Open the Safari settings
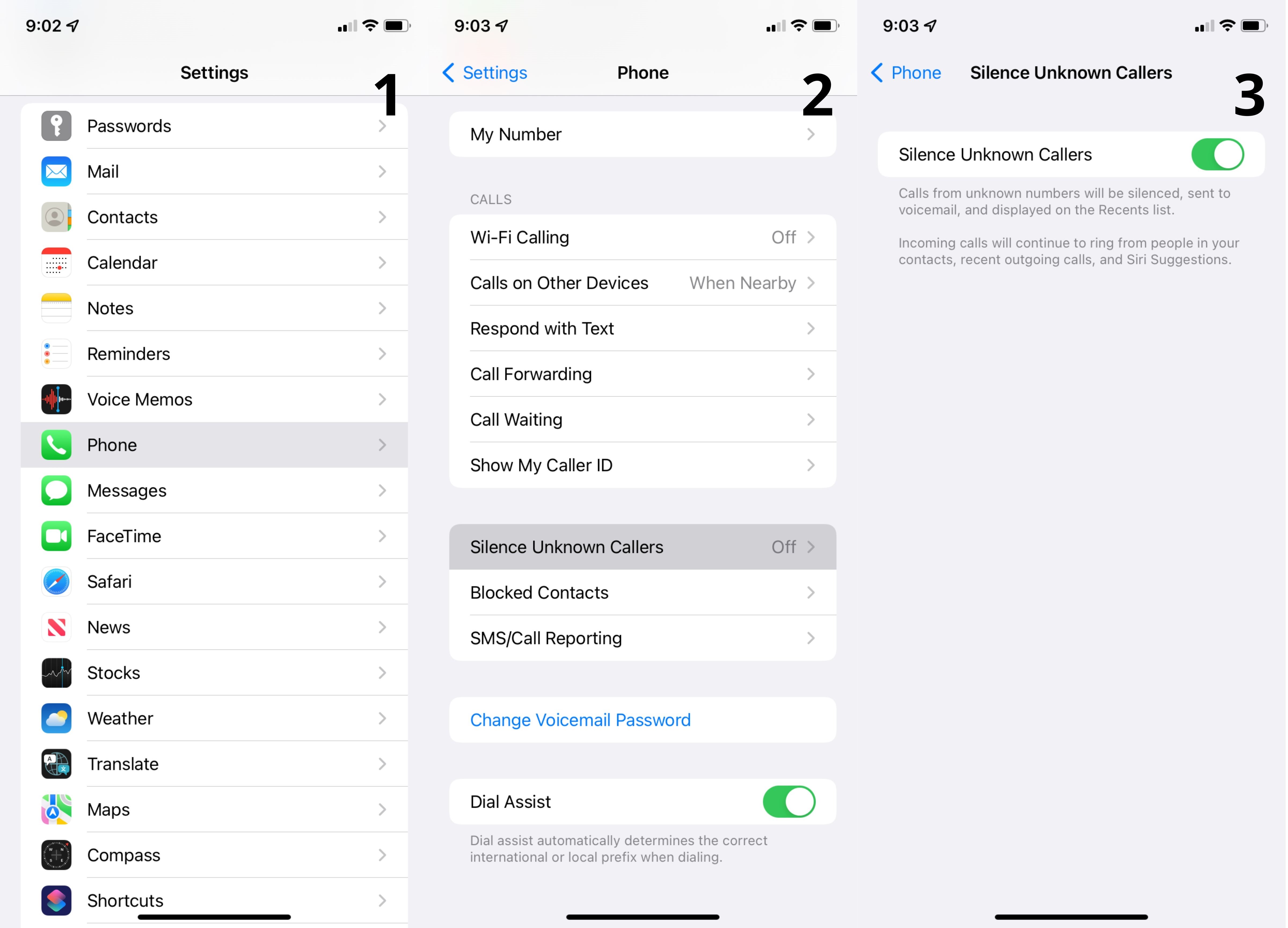Viewport: 1288px width, 928px height. (x=214, y=581)
